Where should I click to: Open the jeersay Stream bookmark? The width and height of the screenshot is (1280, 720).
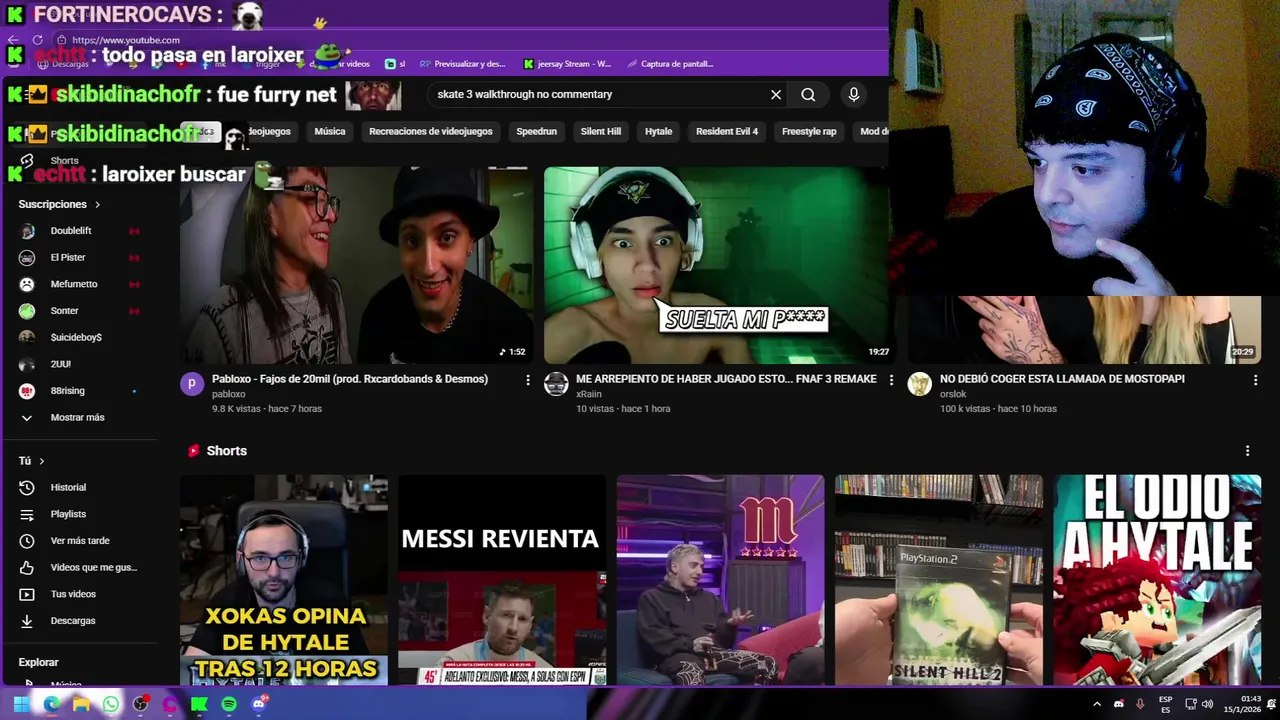(x=567, y=64)
